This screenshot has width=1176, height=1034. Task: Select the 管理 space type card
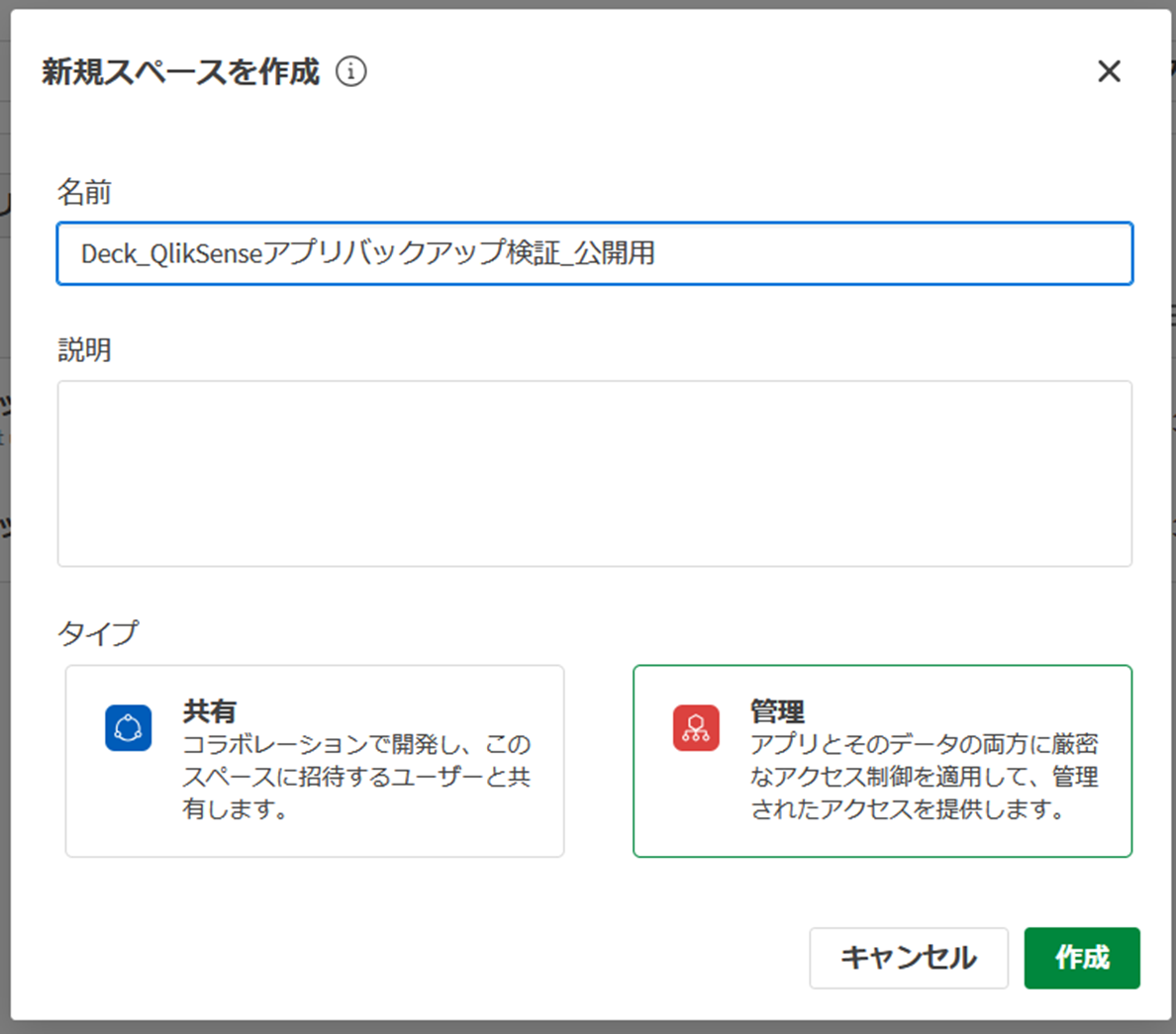883,761
